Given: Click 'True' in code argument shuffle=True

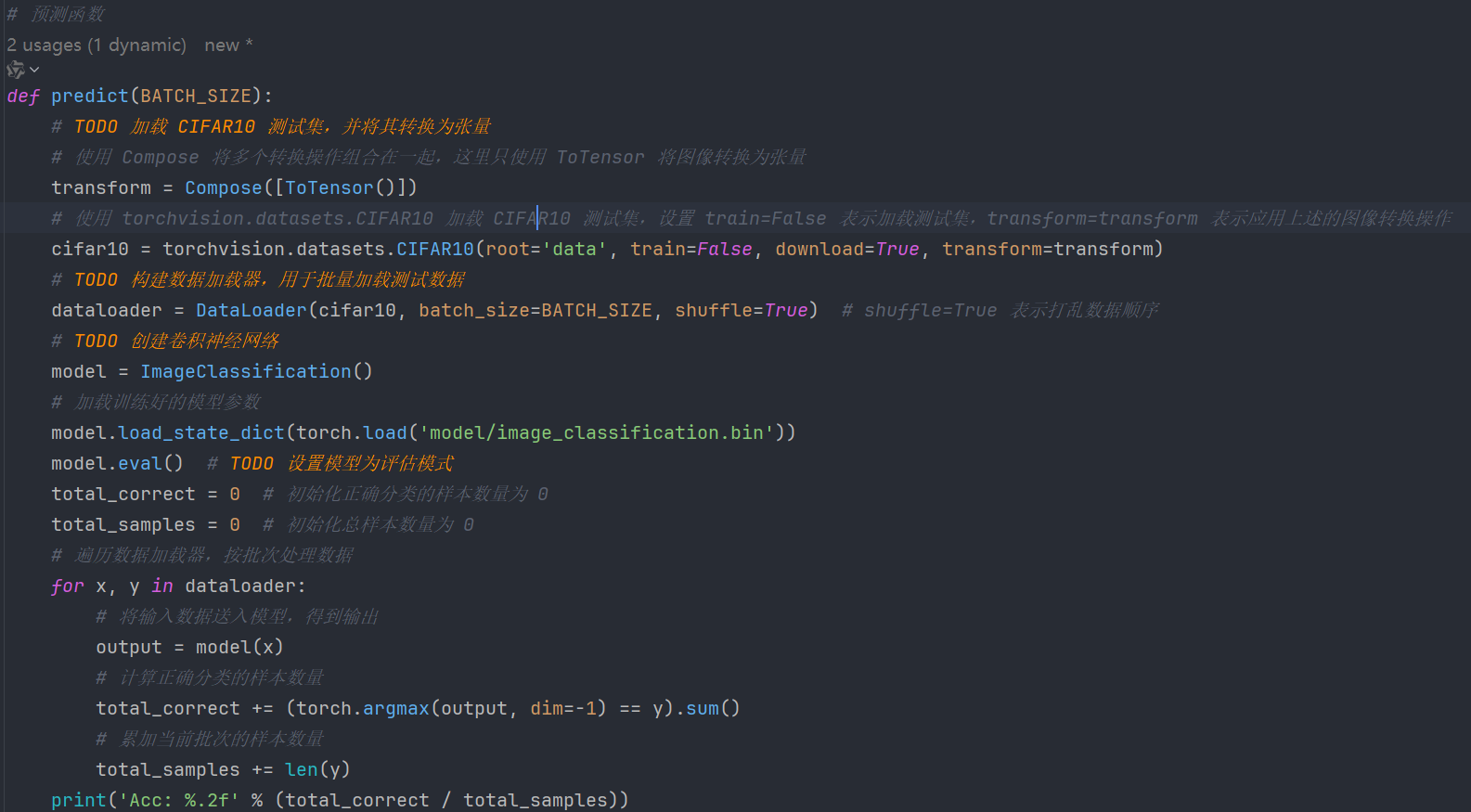Looking at the screenshot, I should point(786,310).
